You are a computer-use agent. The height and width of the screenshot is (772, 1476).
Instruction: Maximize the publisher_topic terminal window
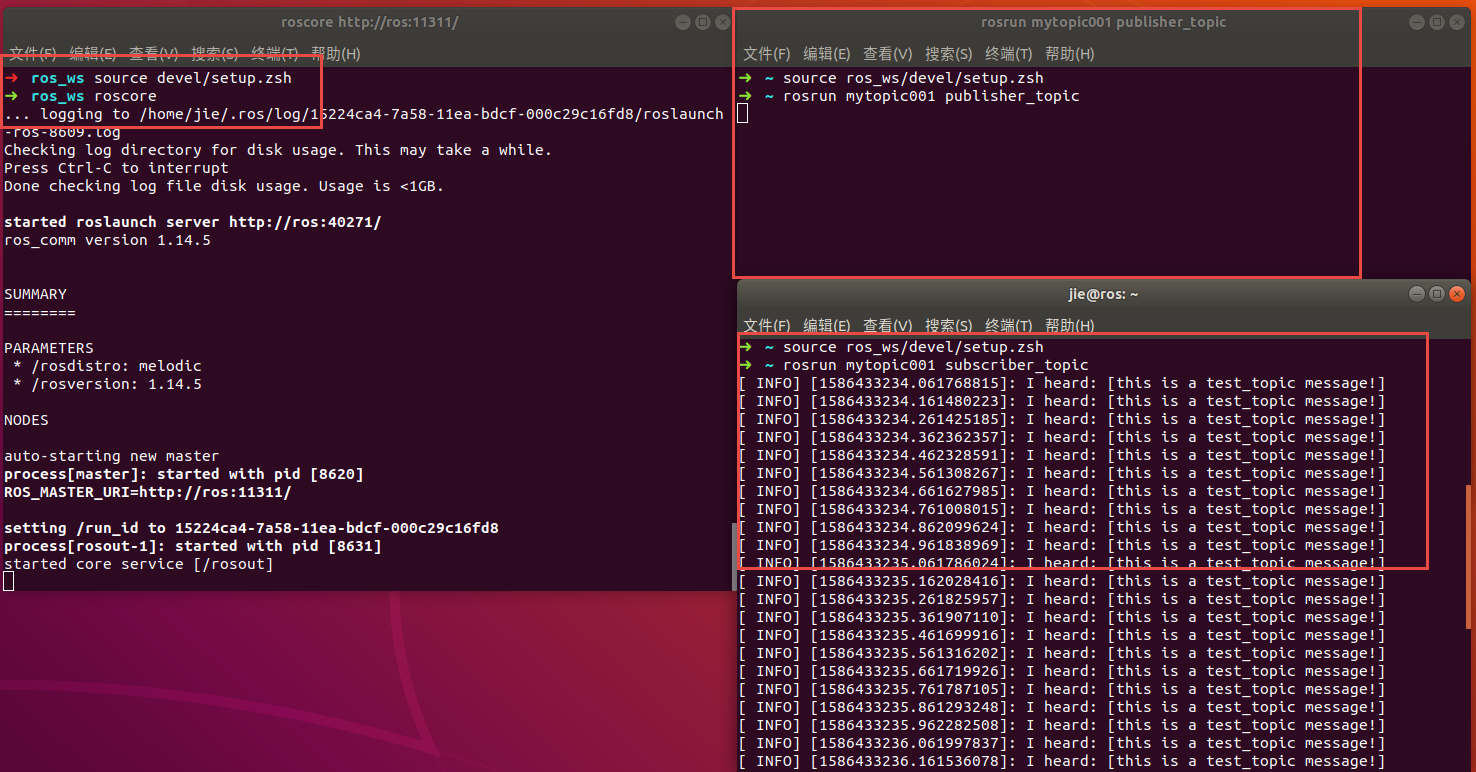1437,22
